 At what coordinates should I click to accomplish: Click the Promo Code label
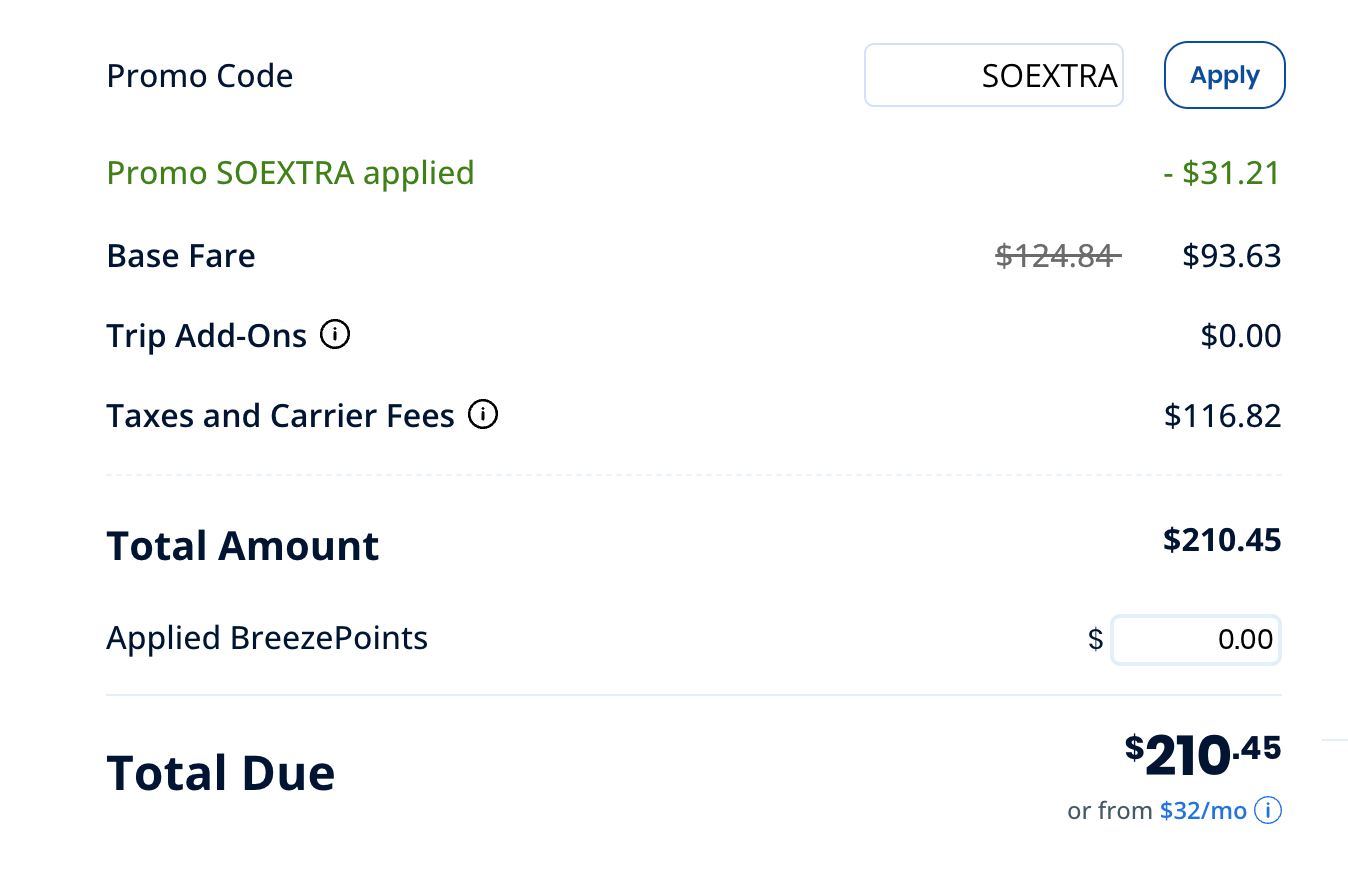199,76
